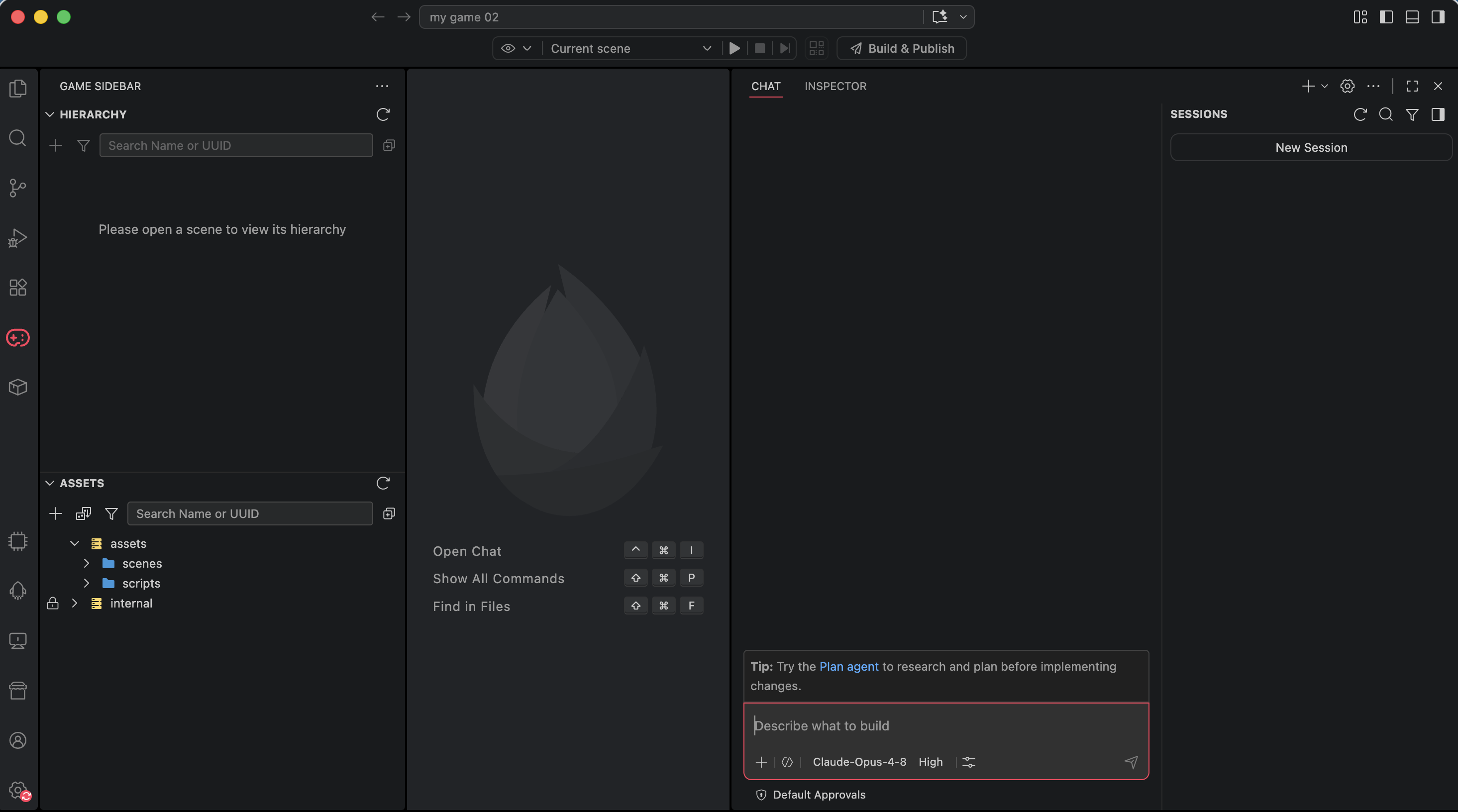Toggle the sessions side panel view
This screenshot has width=1458, height=812.
click(x=1438, y=114)
